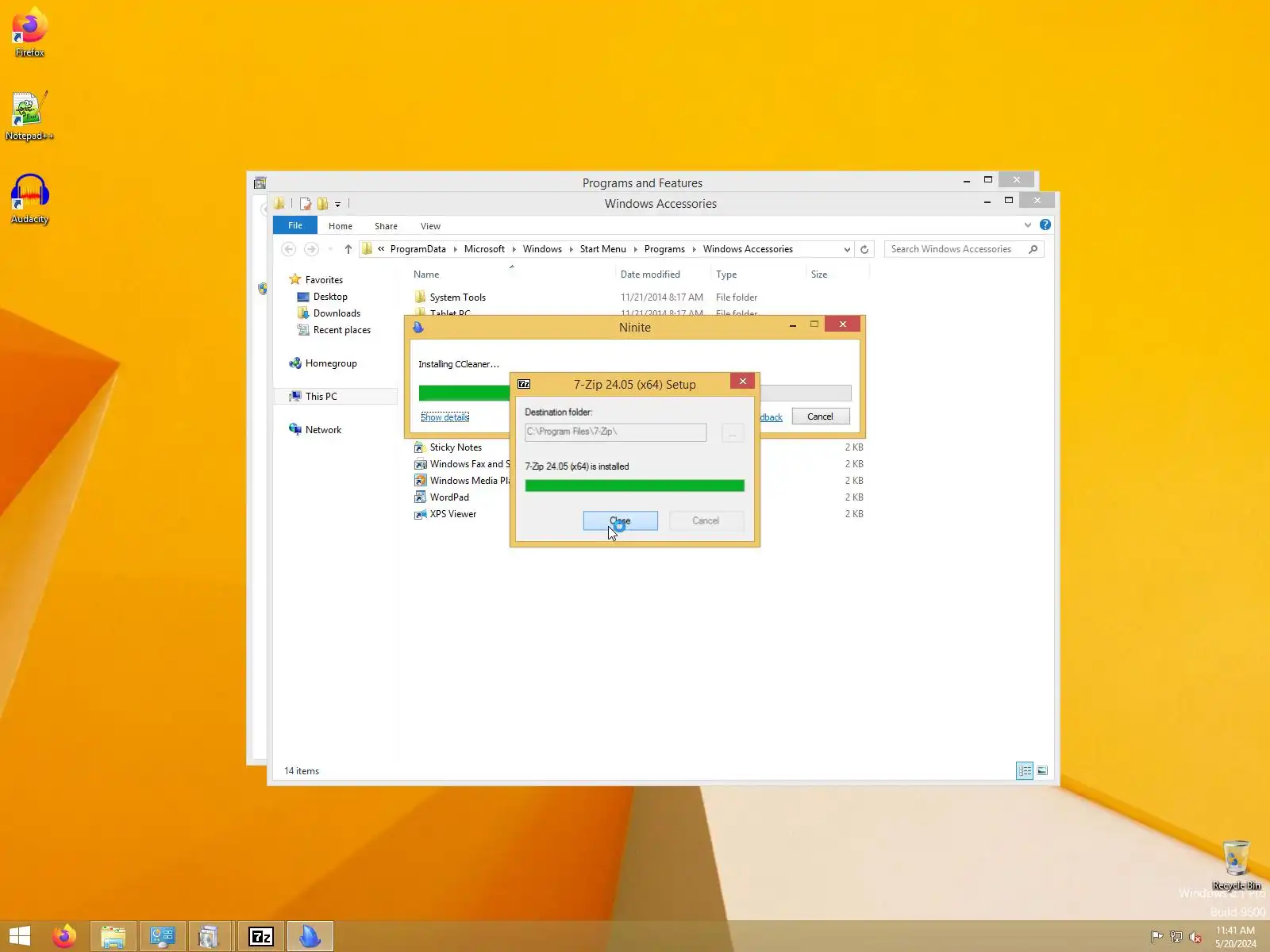Expand the arrow after Microsoft breadcrumb

click(514, 249)
